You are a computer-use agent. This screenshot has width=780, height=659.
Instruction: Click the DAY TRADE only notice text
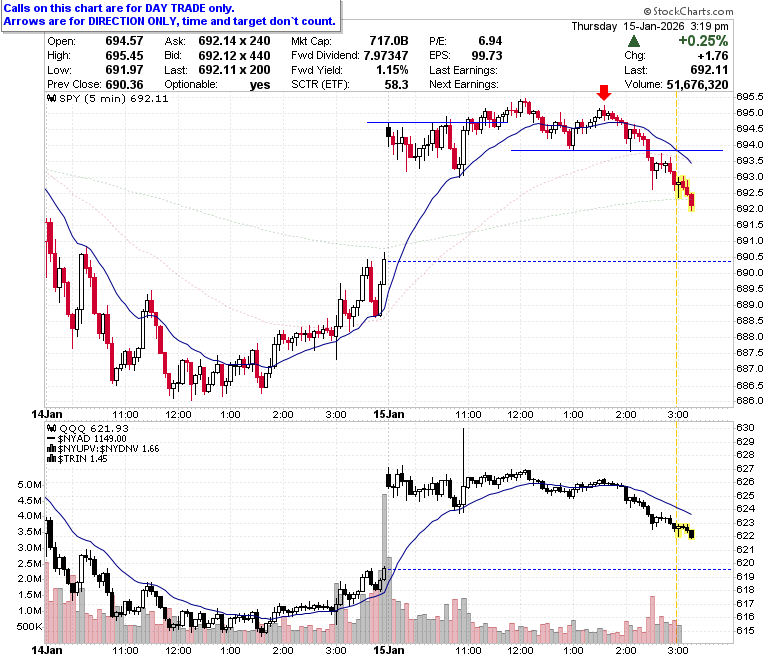point(118,8)
